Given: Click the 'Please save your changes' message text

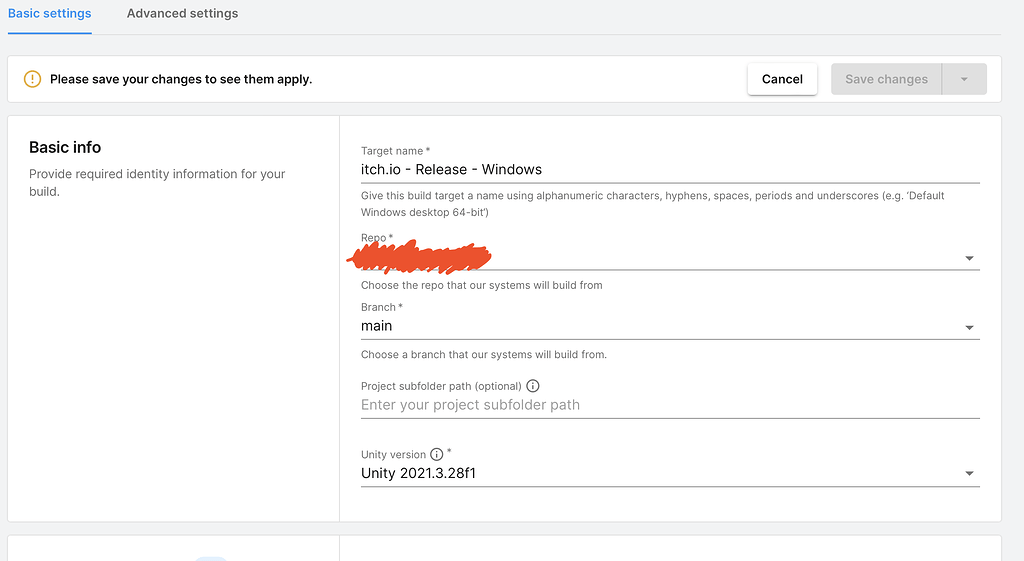Looking at the screenshot, I should point(181,79).
